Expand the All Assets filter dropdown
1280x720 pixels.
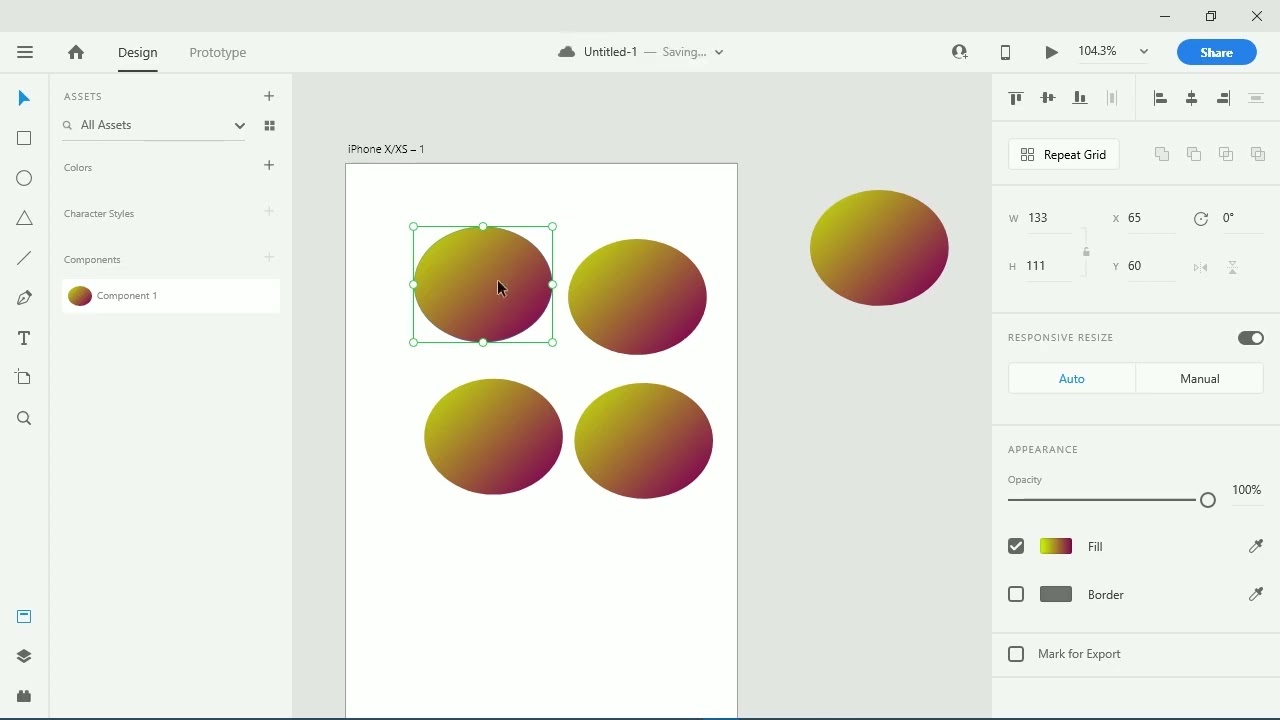[240, 126]
